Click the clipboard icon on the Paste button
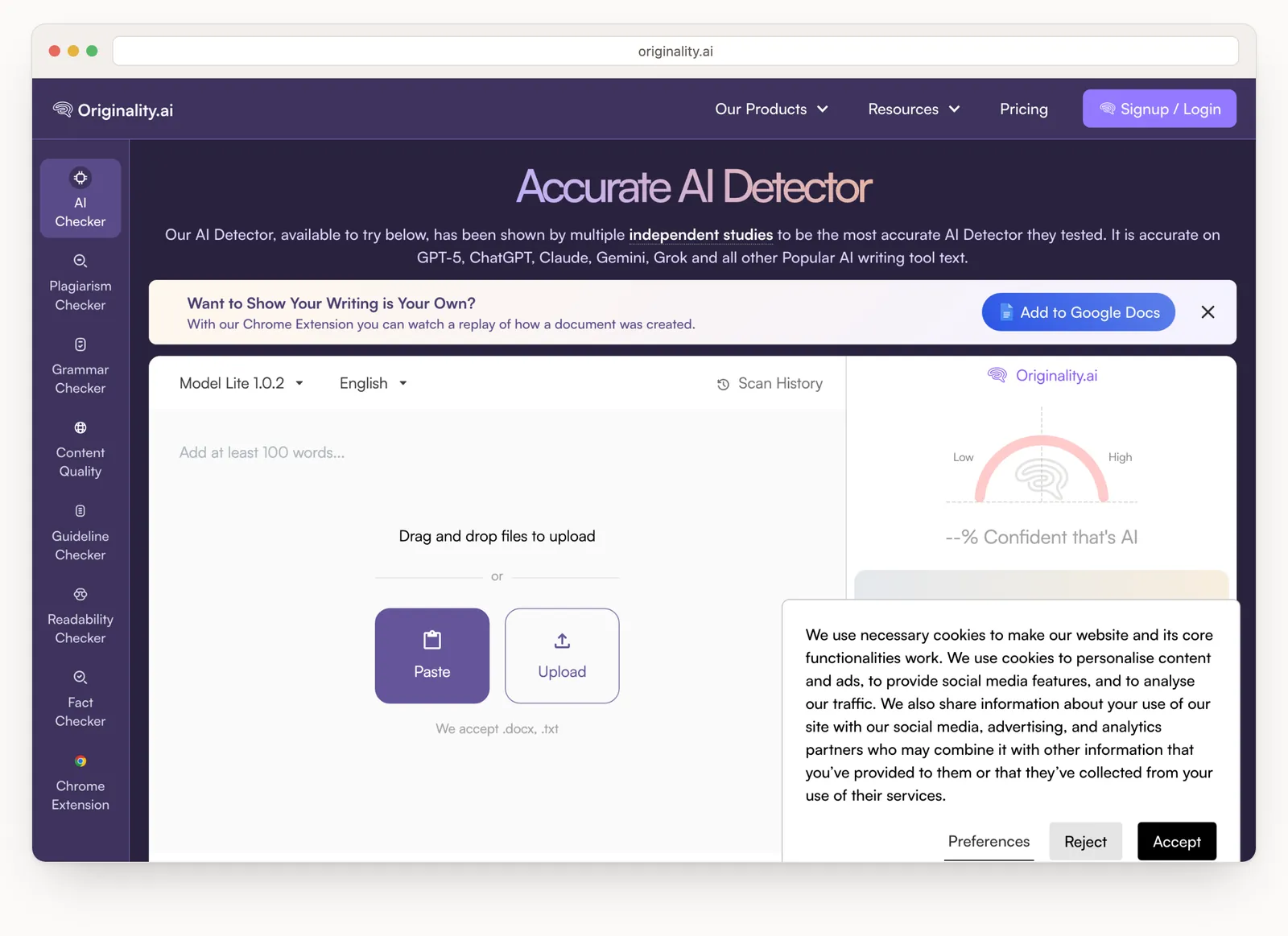Image resolution: width=1288 pixels, height=936 pixels. [x=432, y=640]
